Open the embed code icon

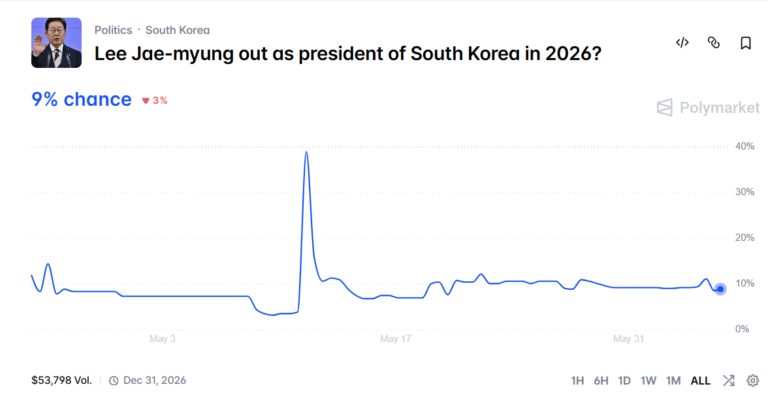click(682, 43)
